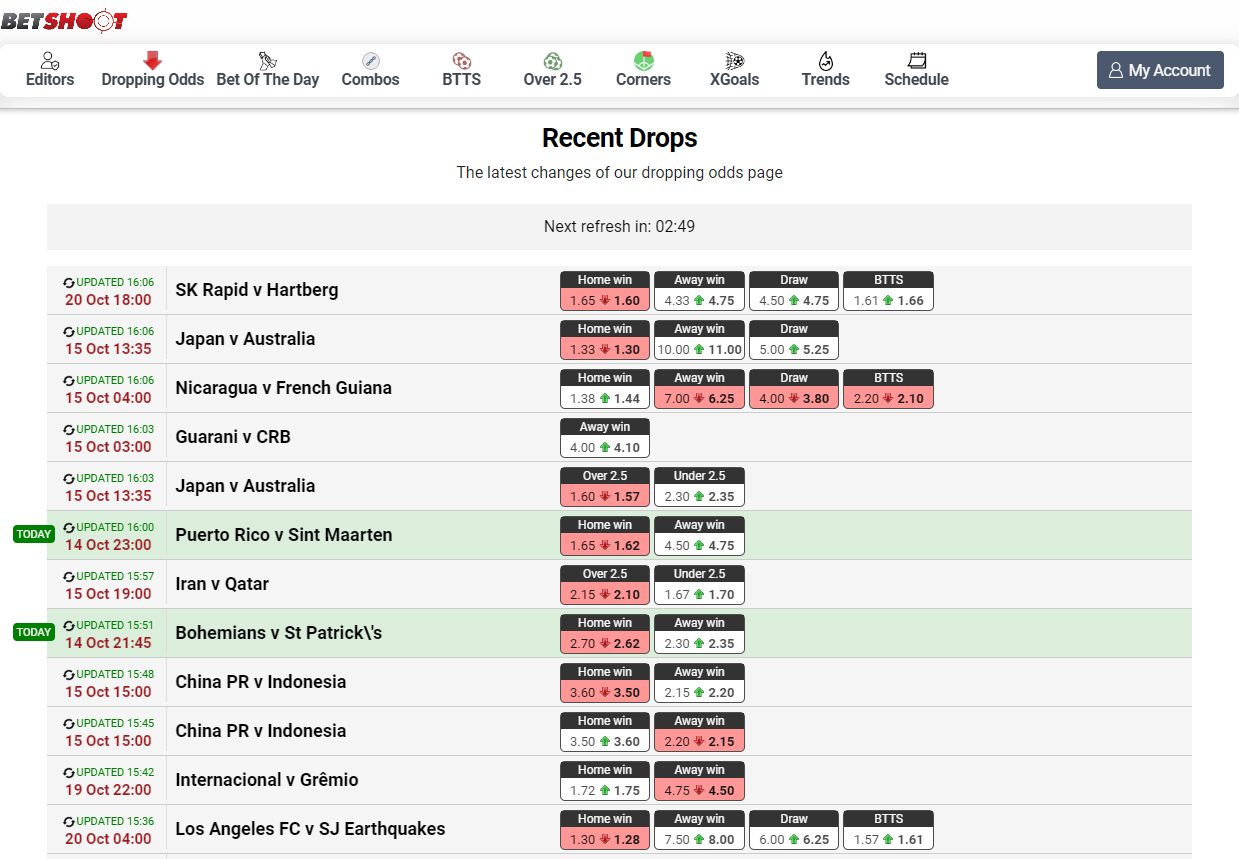Open the Editors section icon
The image size is (1239, 859).
pos(50,61)
